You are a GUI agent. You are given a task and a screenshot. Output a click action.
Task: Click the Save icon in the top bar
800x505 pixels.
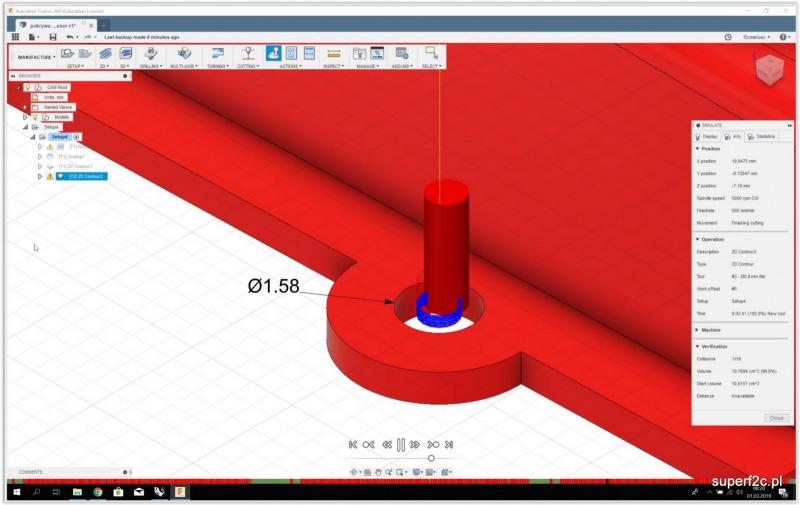tap(53, 37)
